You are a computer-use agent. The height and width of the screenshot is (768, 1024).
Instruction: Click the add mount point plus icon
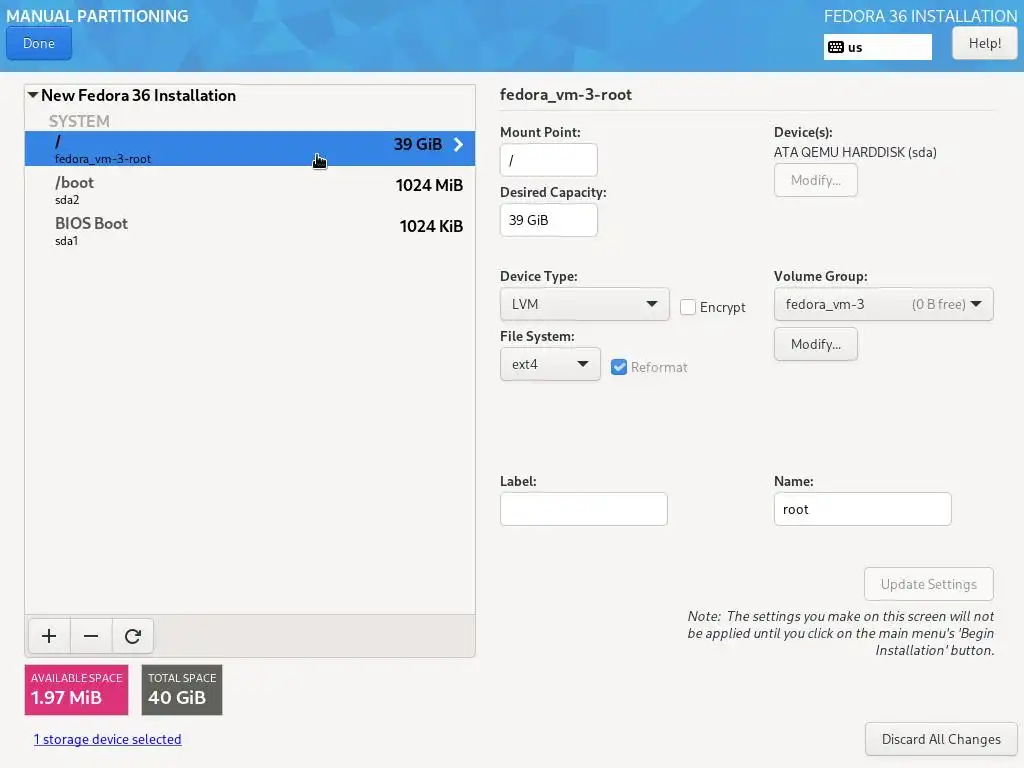click(x=49, y=636)
